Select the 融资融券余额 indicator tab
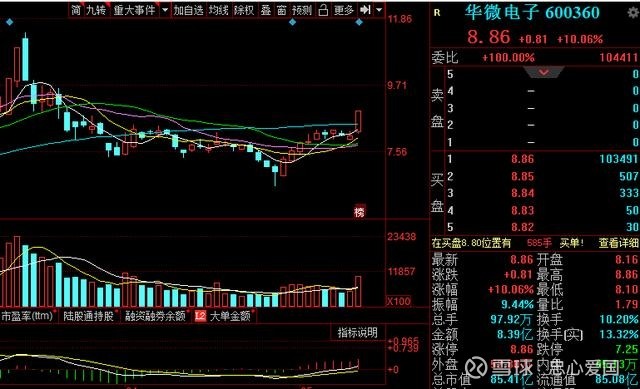This screenshot has width=640, height=389. [155, 316]
